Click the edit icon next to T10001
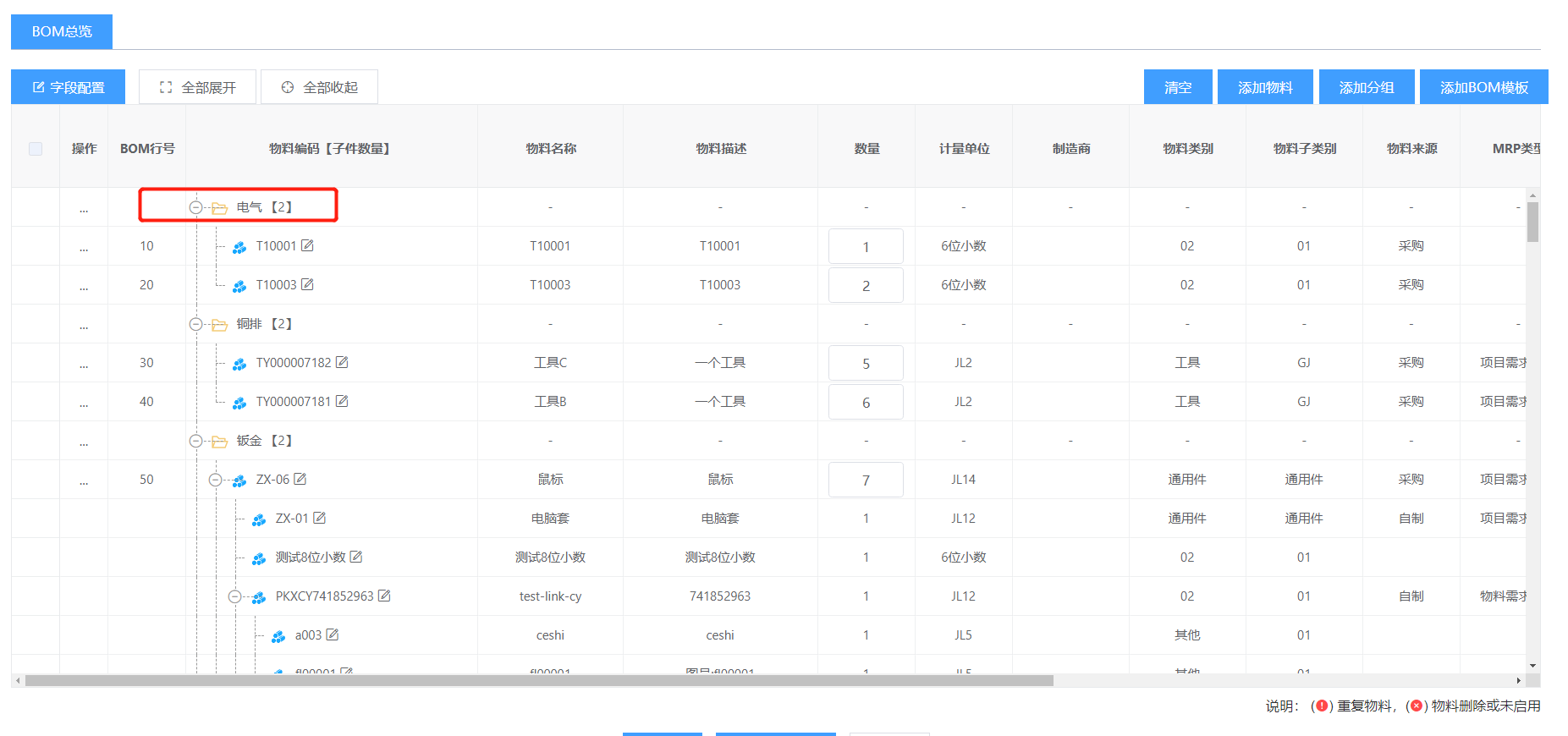1568x736 pixels. [x=307, y=245]
